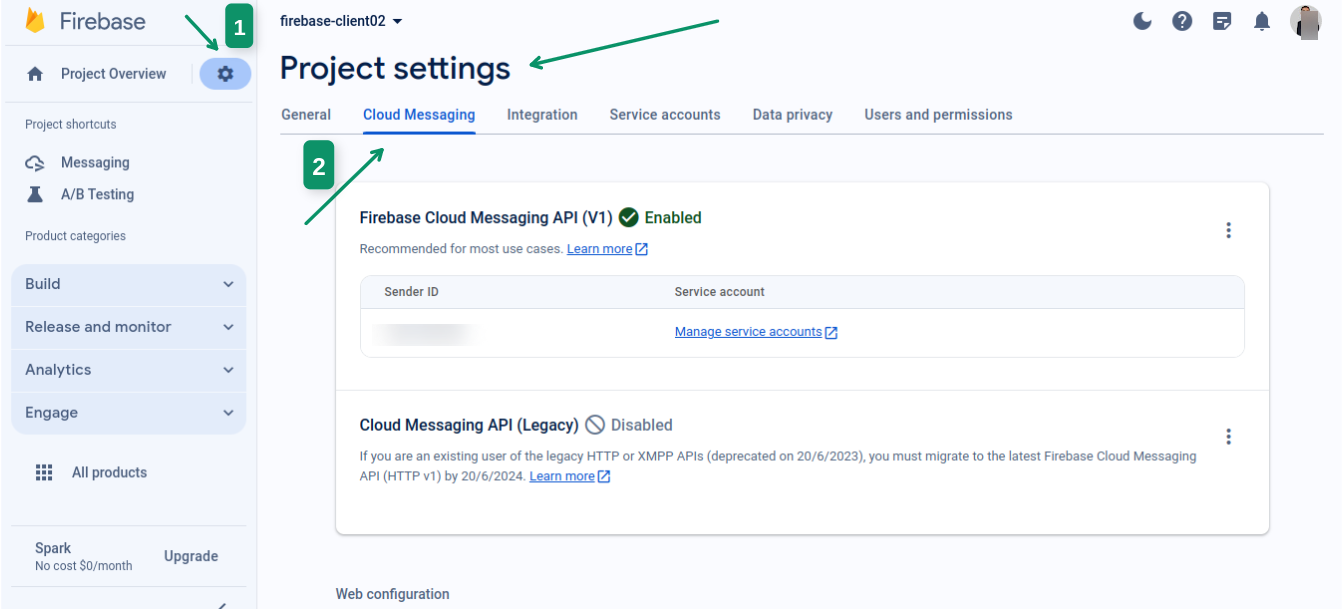Click the Upgrade plan button
1343x609 pixels.
pyautogui.click(x=191, y=556)
